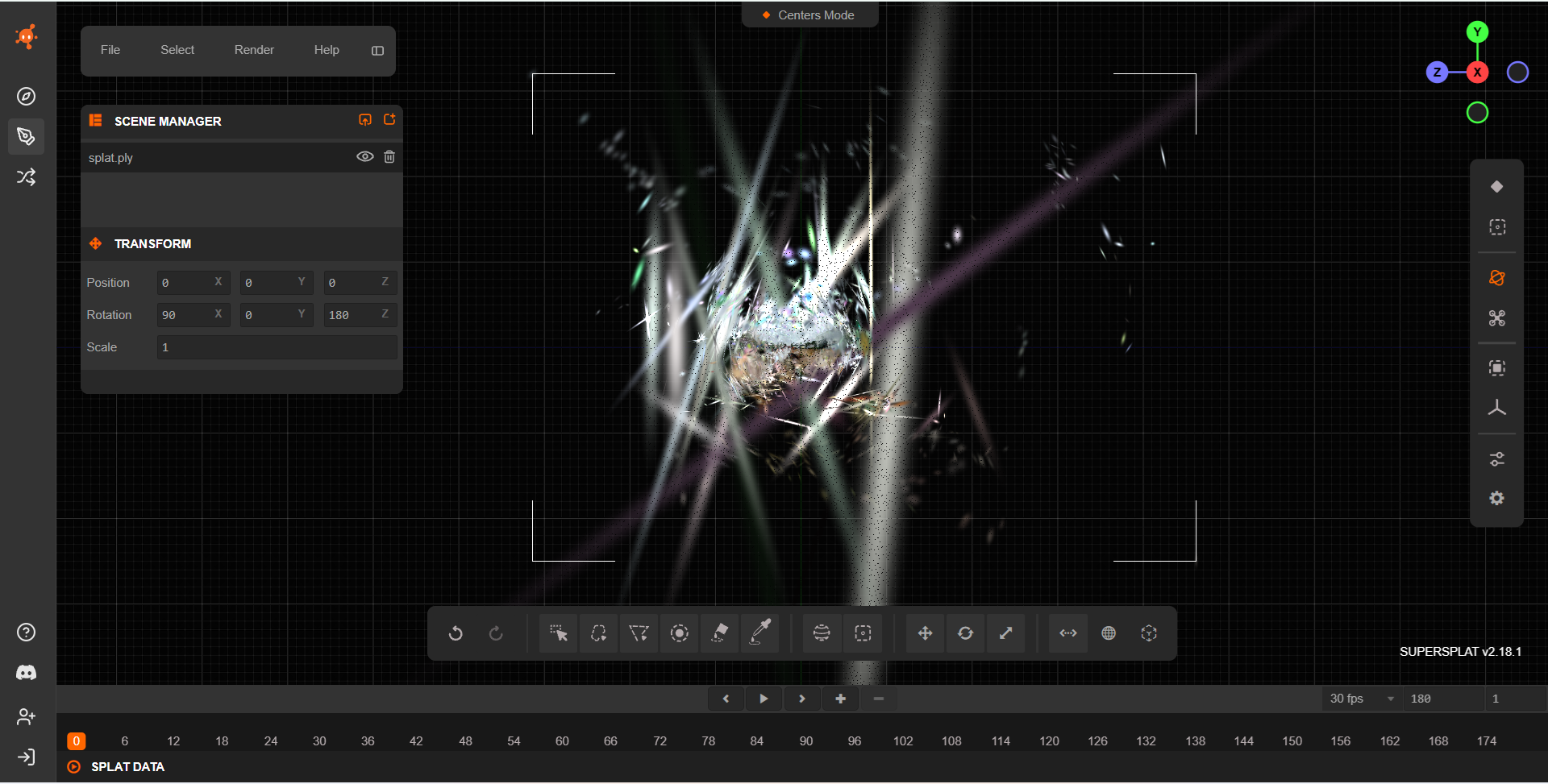Open the Select menu
Viewport: 1548px width, 784px height.
177,50
